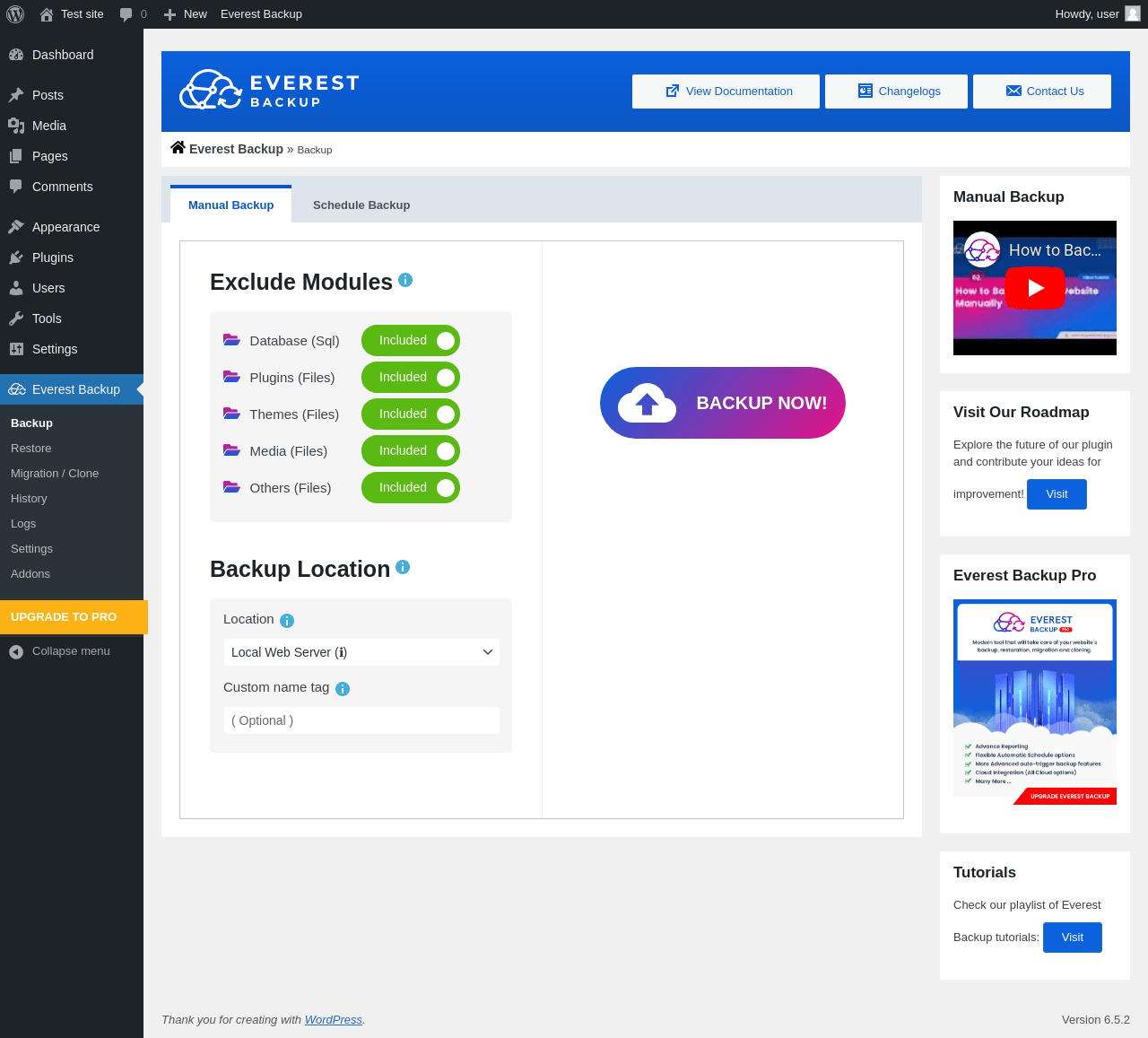The image size is (1148, 1038).
Task: Toggle Themes (Files) Included switch
Action: (411, 414)
